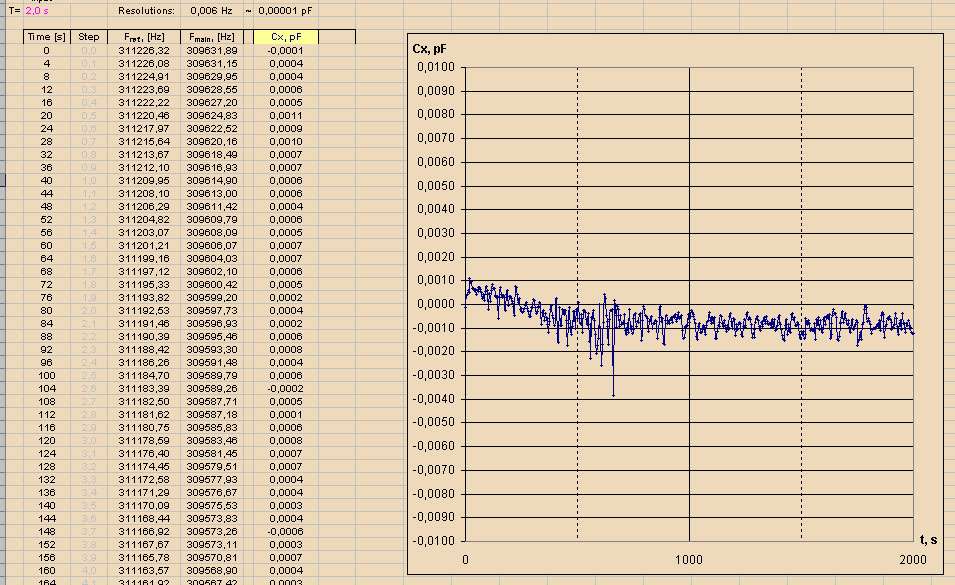Click the Fref value 311220,46
The image size is (955, 585).
click(x=144, y=116)
